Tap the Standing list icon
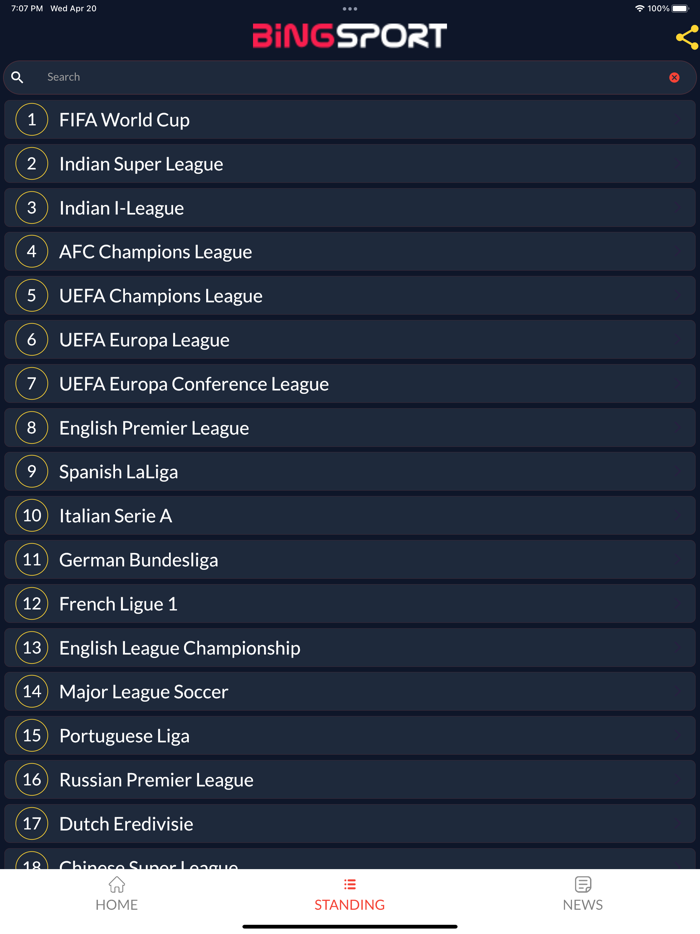This screenshot has width=700, height=934. point(350,884)
